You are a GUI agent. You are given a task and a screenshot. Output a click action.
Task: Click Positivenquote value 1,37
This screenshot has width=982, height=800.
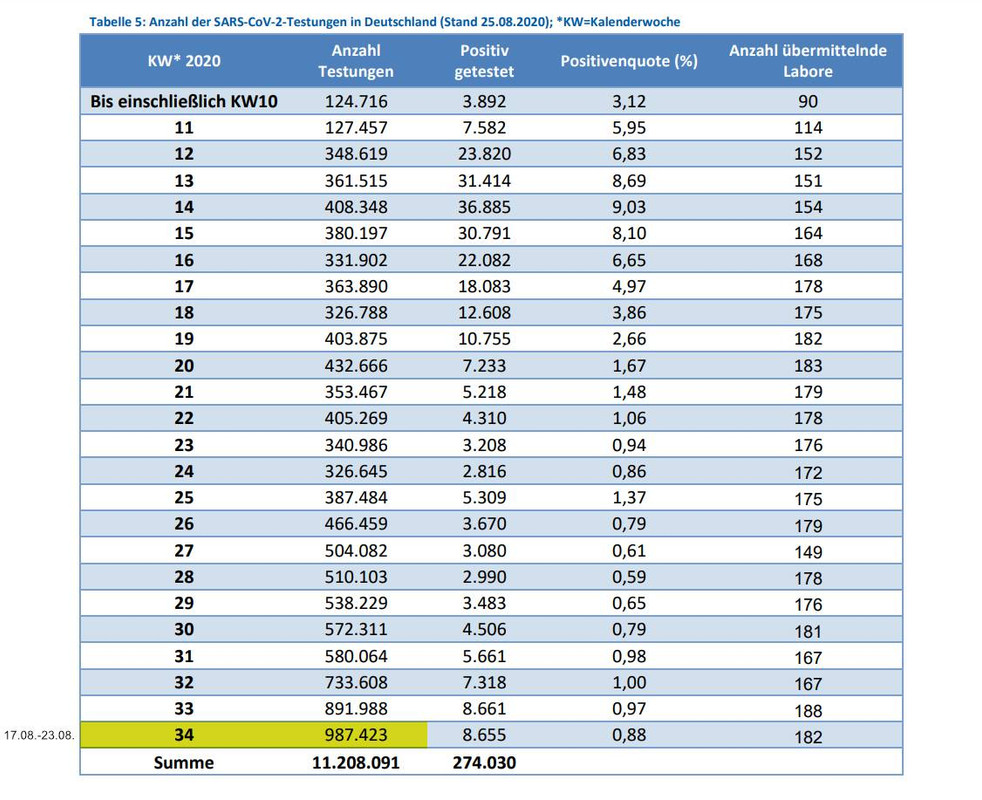[629, 498]
